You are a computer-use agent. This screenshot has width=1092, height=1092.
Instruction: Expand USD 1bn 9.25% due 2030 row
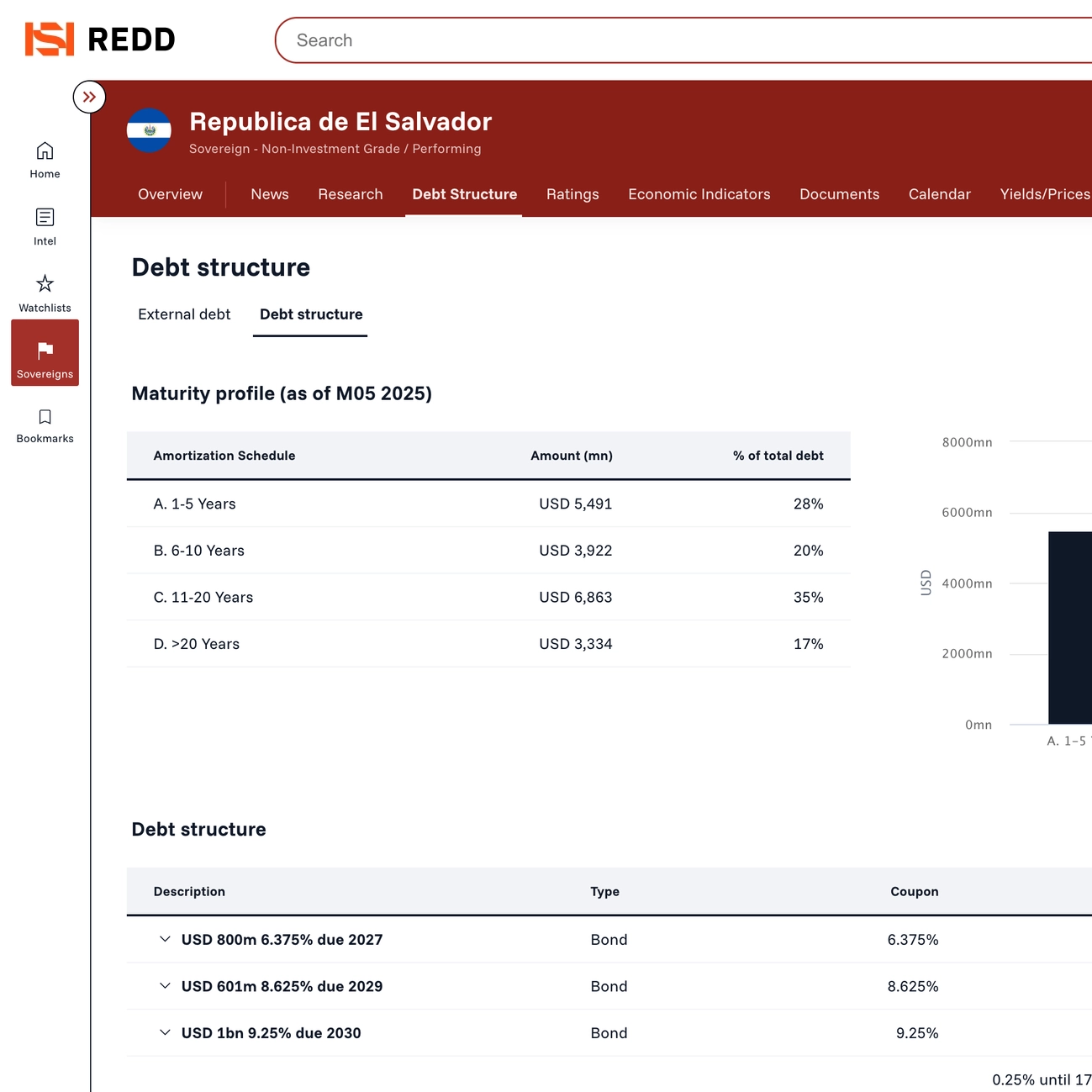coord(165,1032)
